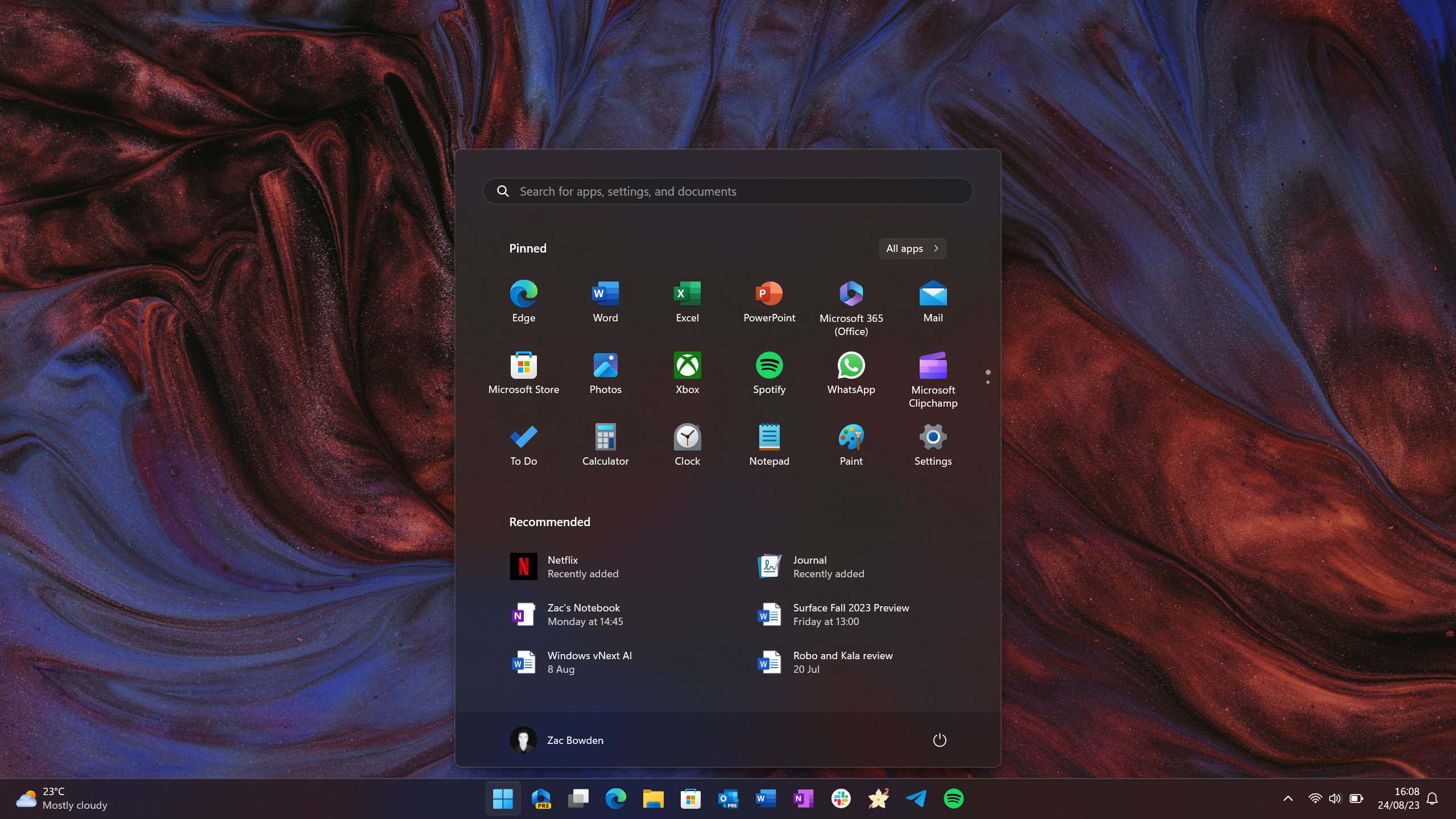Open Windows Start menu search field
1456x819 pixels.
727,190
